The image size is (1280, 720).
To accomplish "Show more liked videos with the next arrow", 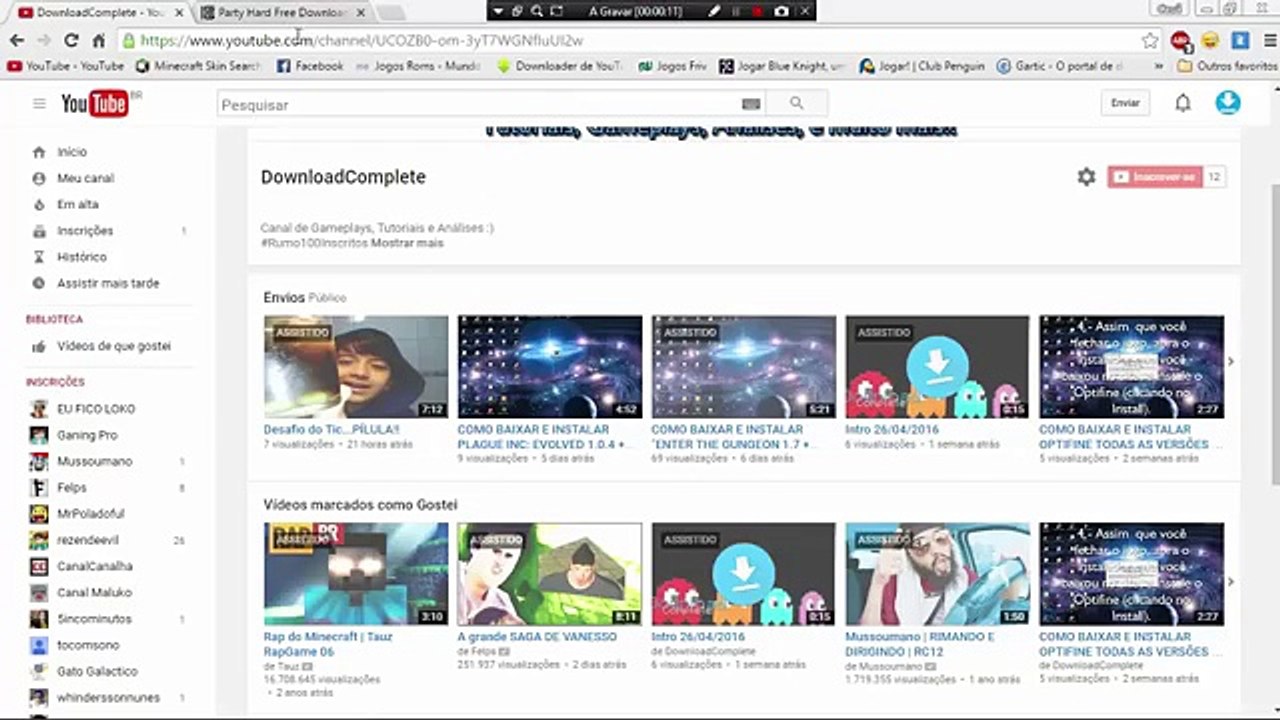I will coord(1231,581).
